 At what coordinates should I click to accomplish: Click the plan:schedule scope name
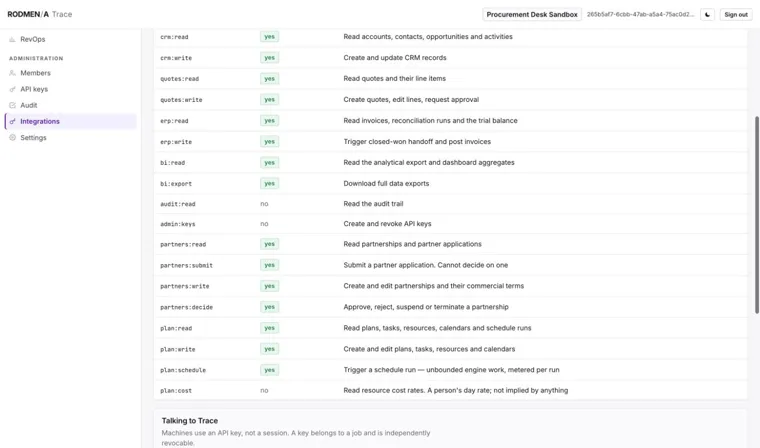point(183,370)
